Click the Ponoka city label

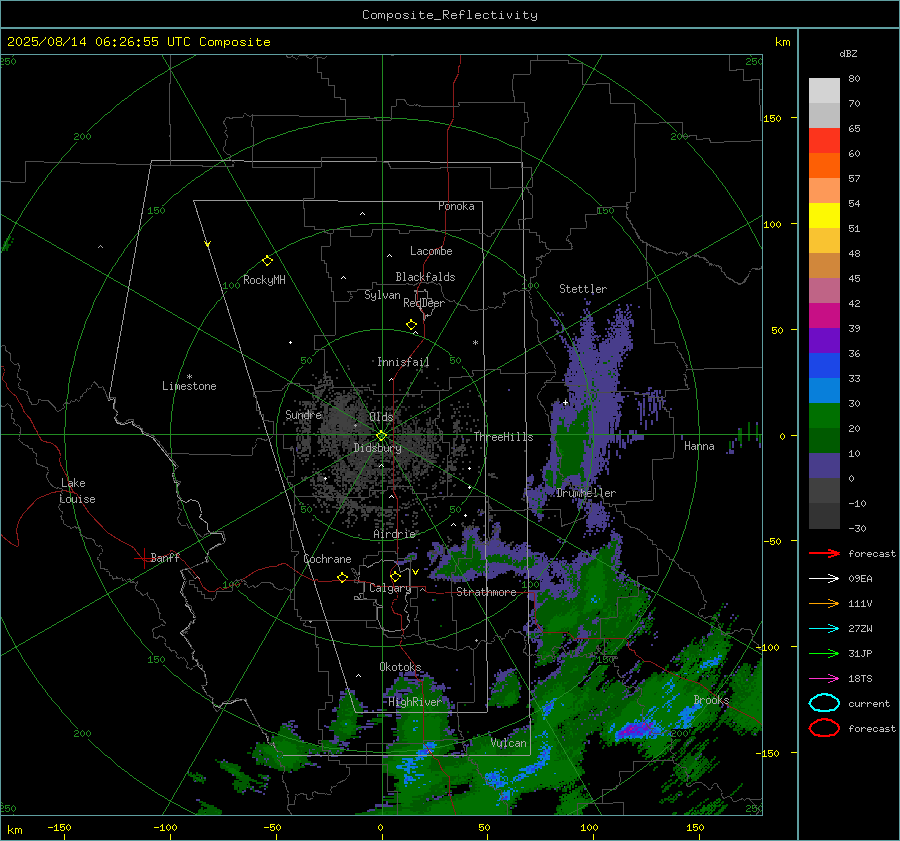point(456,206)
